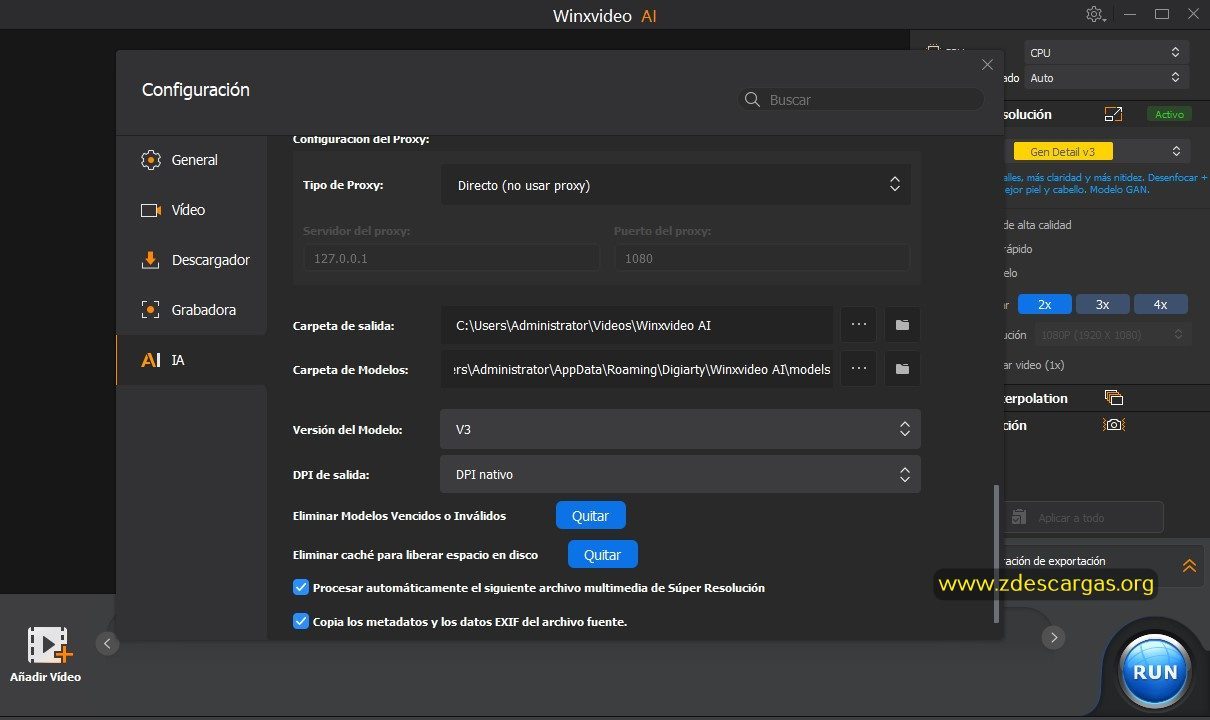Click the AI icon beside IA

tap(151, 360)
